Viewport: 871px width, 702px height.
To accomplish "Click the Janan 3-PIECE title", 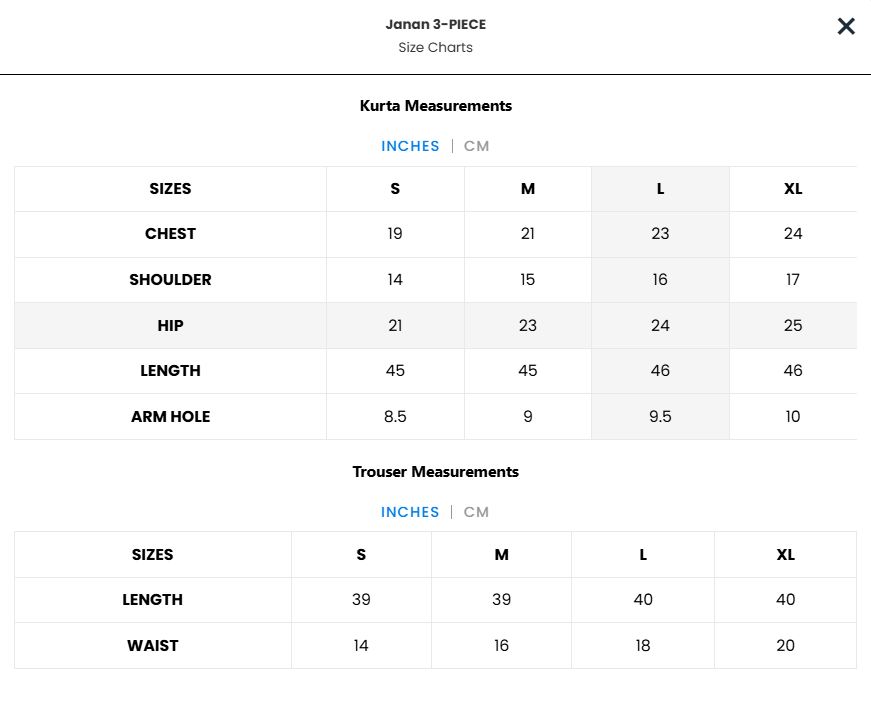I will coord(436,24).
